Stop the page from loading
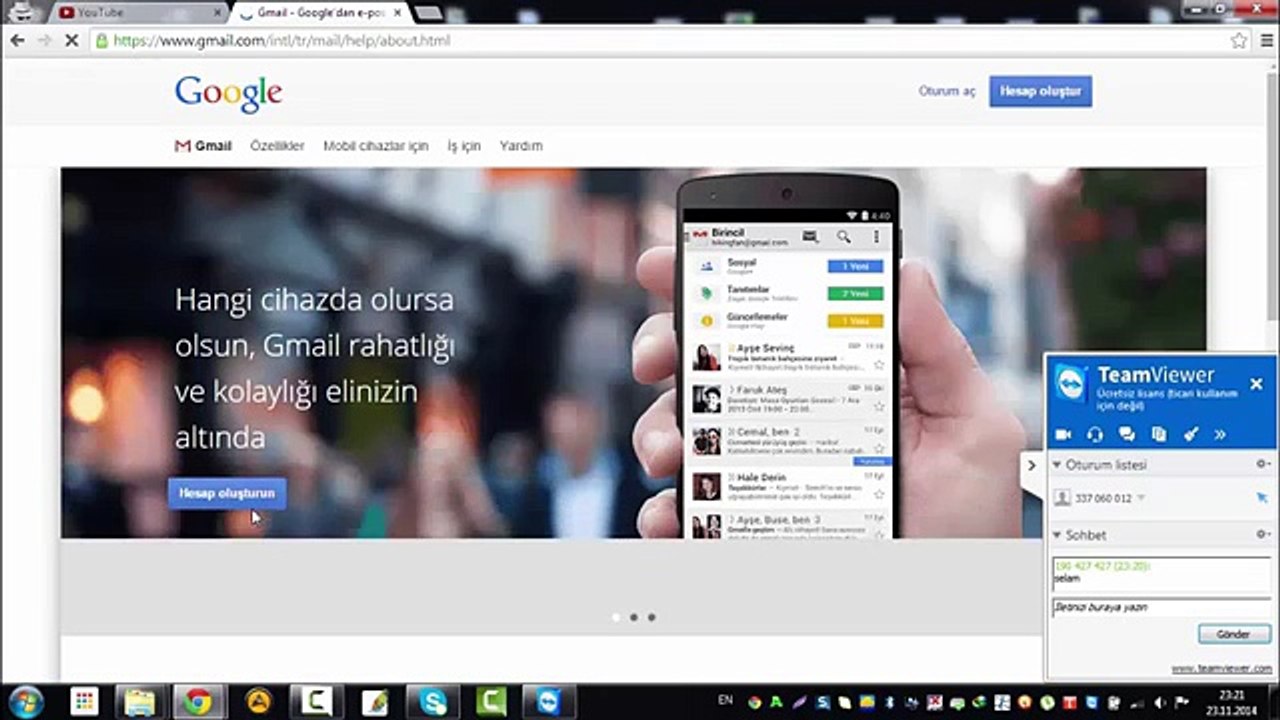This screenshot has height=720, width=1280. tap(71, 41)
